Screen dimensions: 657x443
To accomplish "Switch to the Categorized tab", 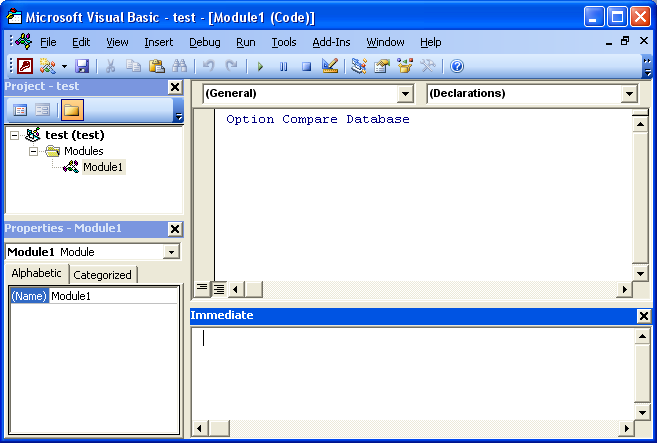I will (102, 275).
